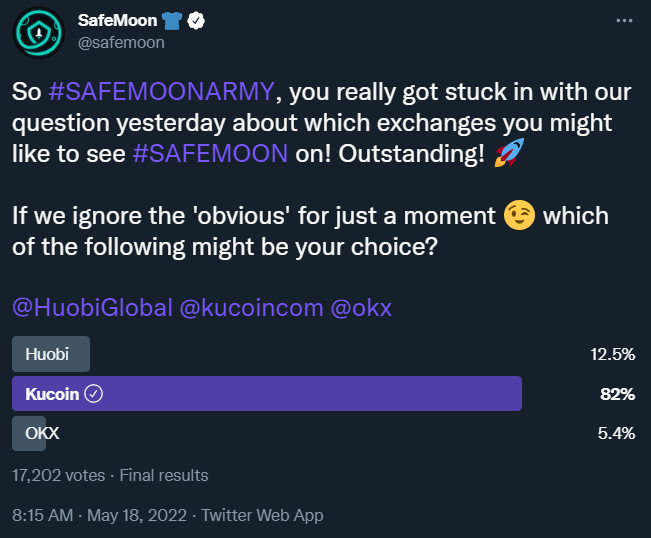The height and width of the screenshot is (538, 651).
Task: Click the rocket emoji in the tweet
Action: (x=509, y=153)
